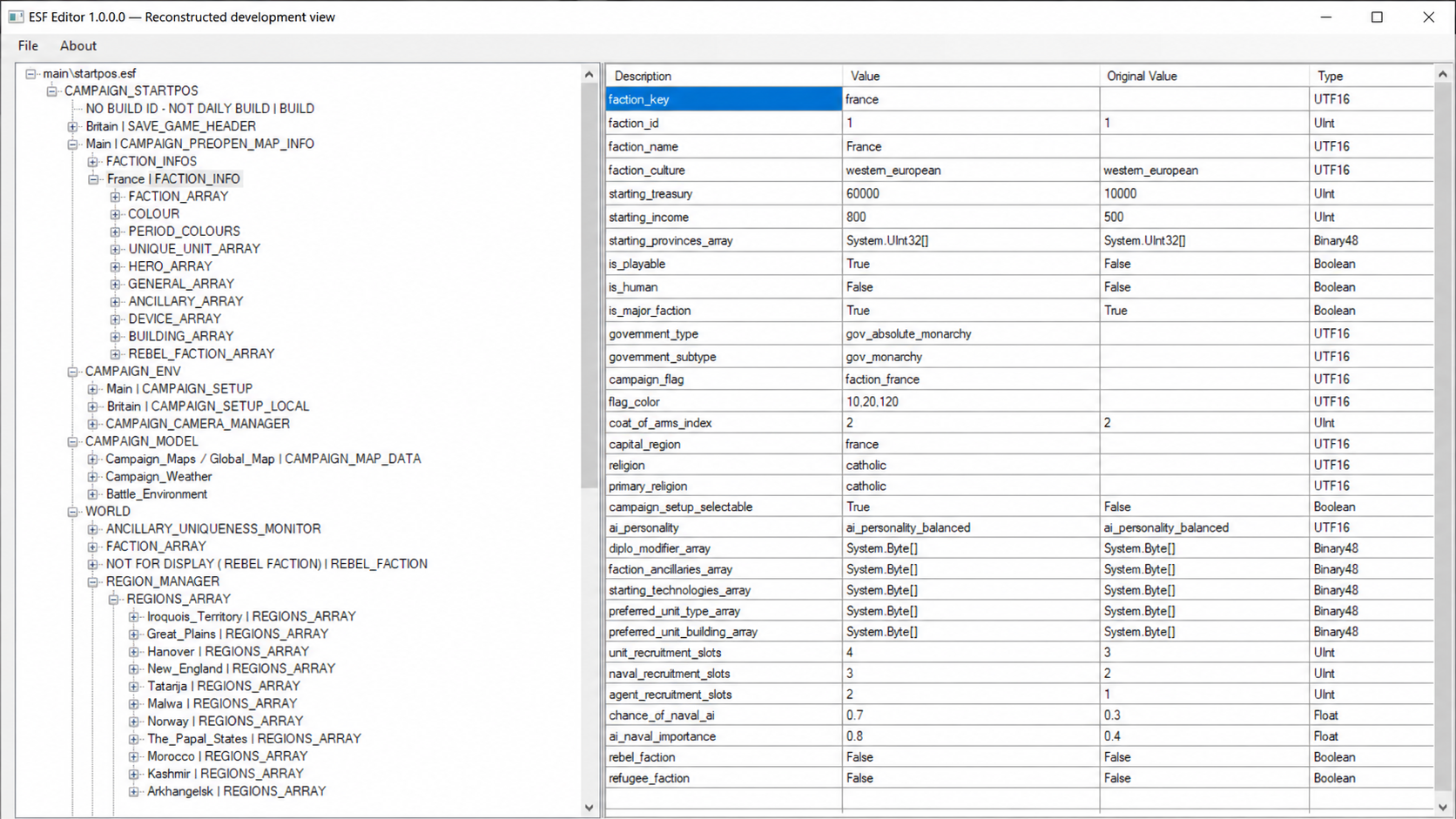Collapse the REGIONS_ARRAY node
Viewport: 1456px width, 819px height.
[x=114, y=599]
